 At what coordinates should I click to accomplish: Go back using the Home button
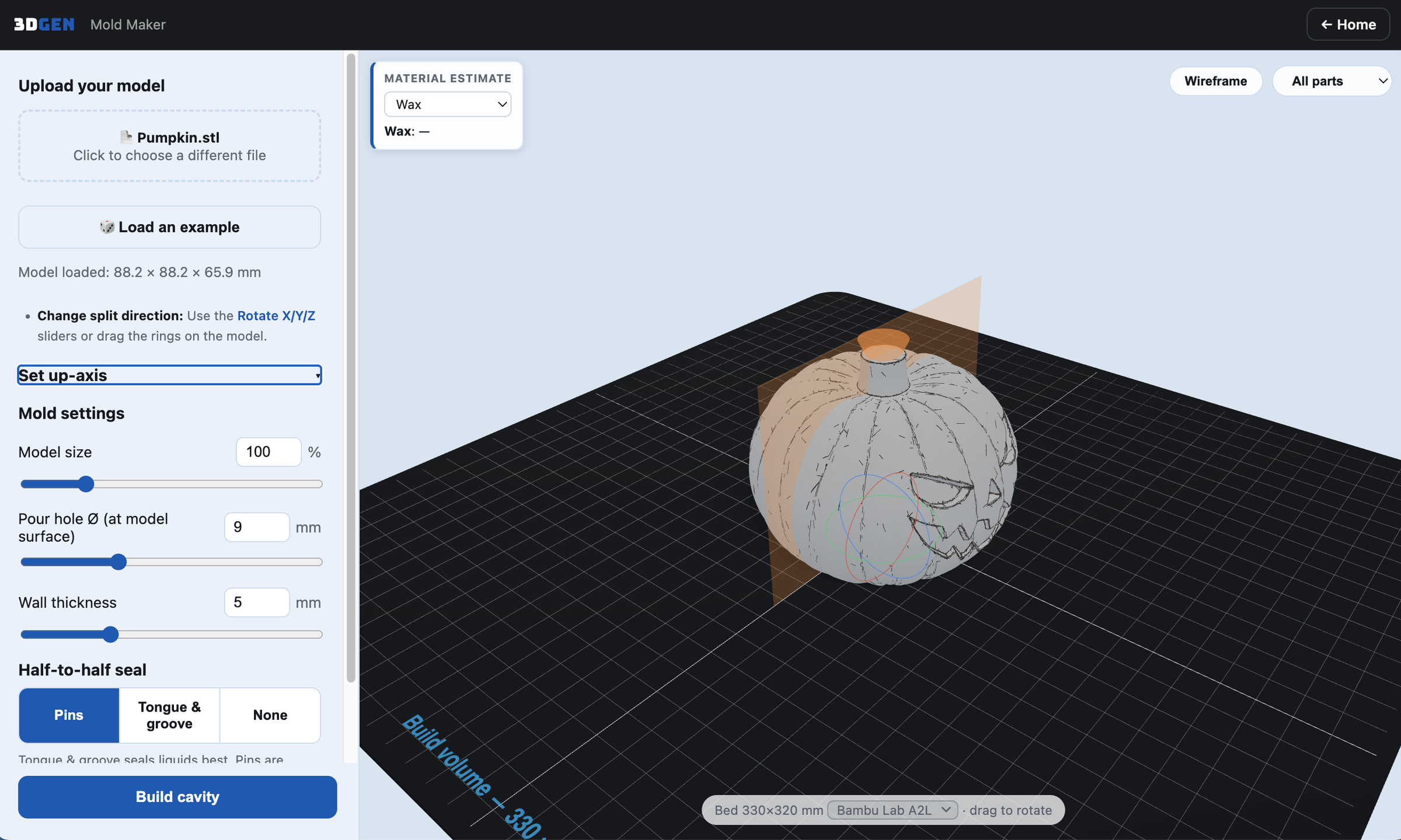point(1348,25)
